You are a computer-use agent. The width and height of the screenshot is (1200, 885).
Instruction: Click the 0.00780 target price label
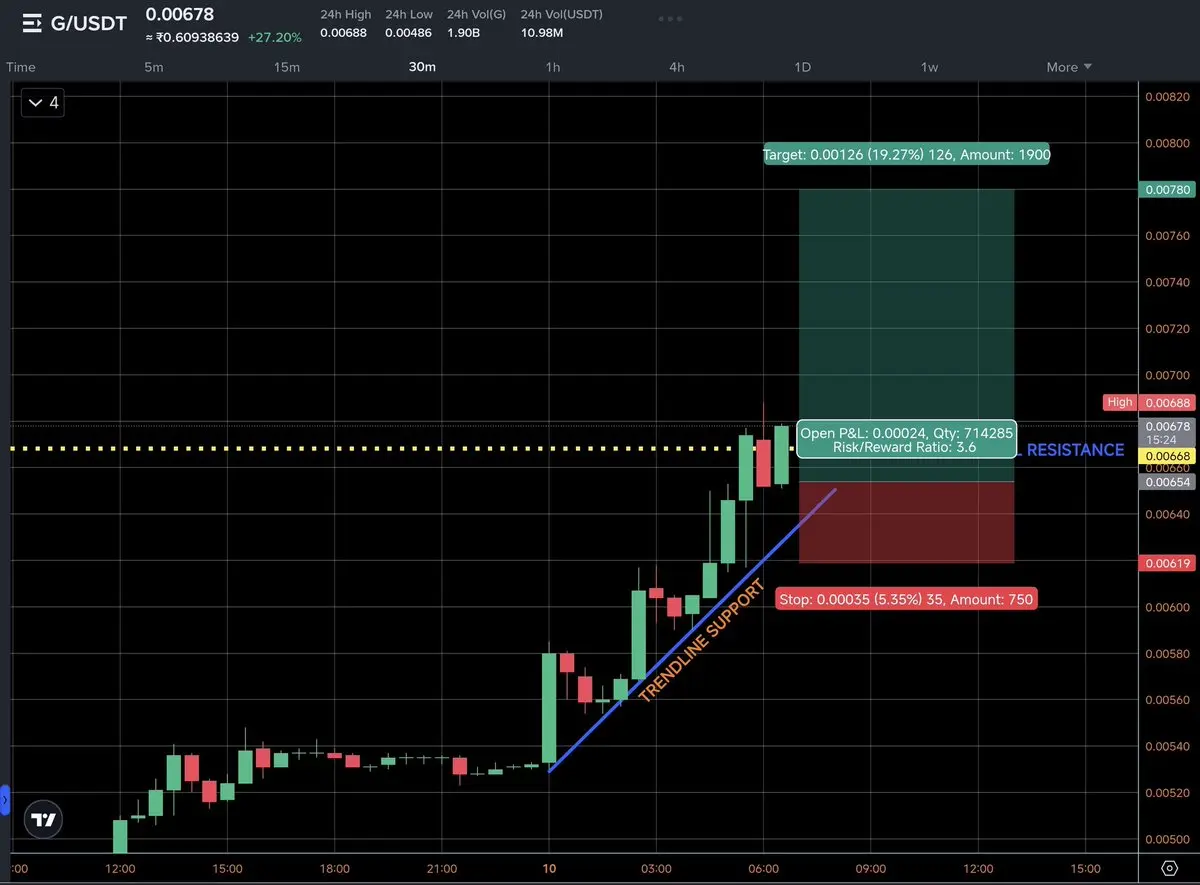click(x=1167, y=189)
